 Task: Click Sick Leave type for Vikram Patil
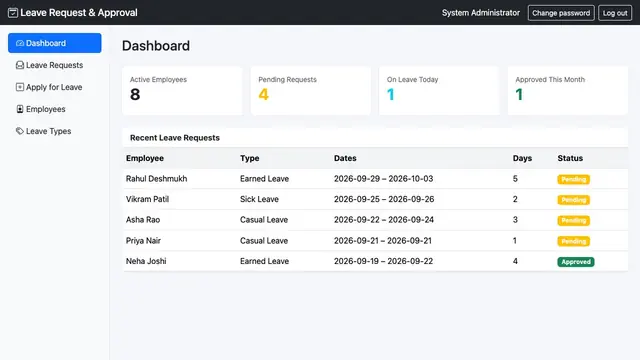(259, 199)
